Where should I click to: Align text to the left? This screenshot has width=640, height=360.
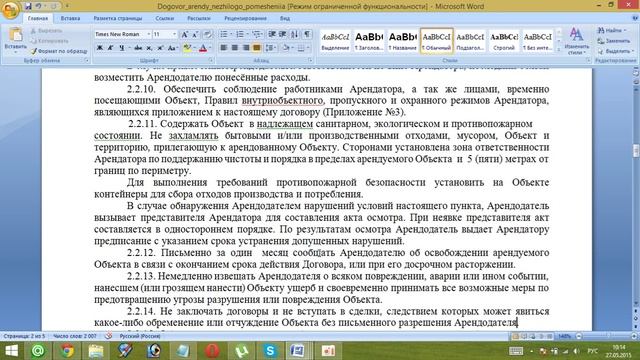click(224, 48)
